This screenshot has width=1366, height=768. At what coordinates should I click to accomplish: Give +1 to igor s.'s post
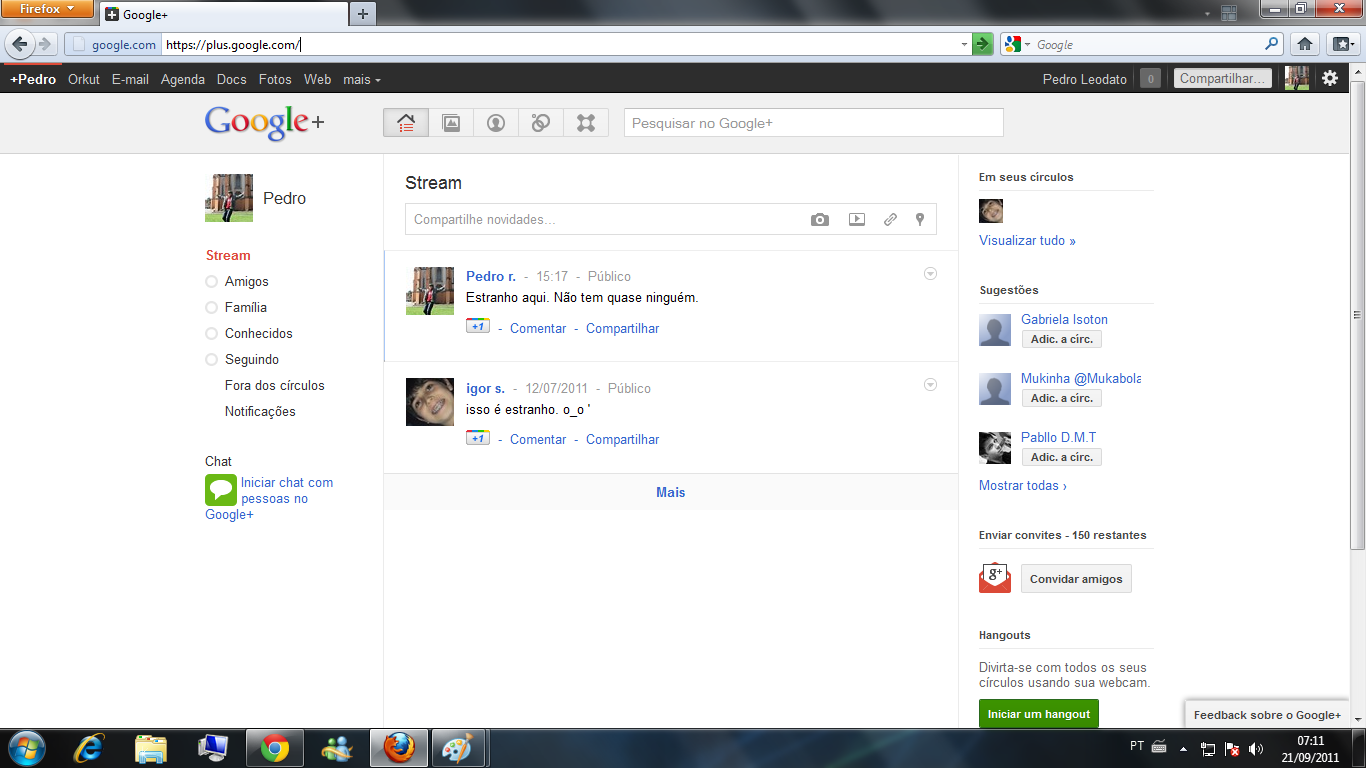click(x=478, y=437)
